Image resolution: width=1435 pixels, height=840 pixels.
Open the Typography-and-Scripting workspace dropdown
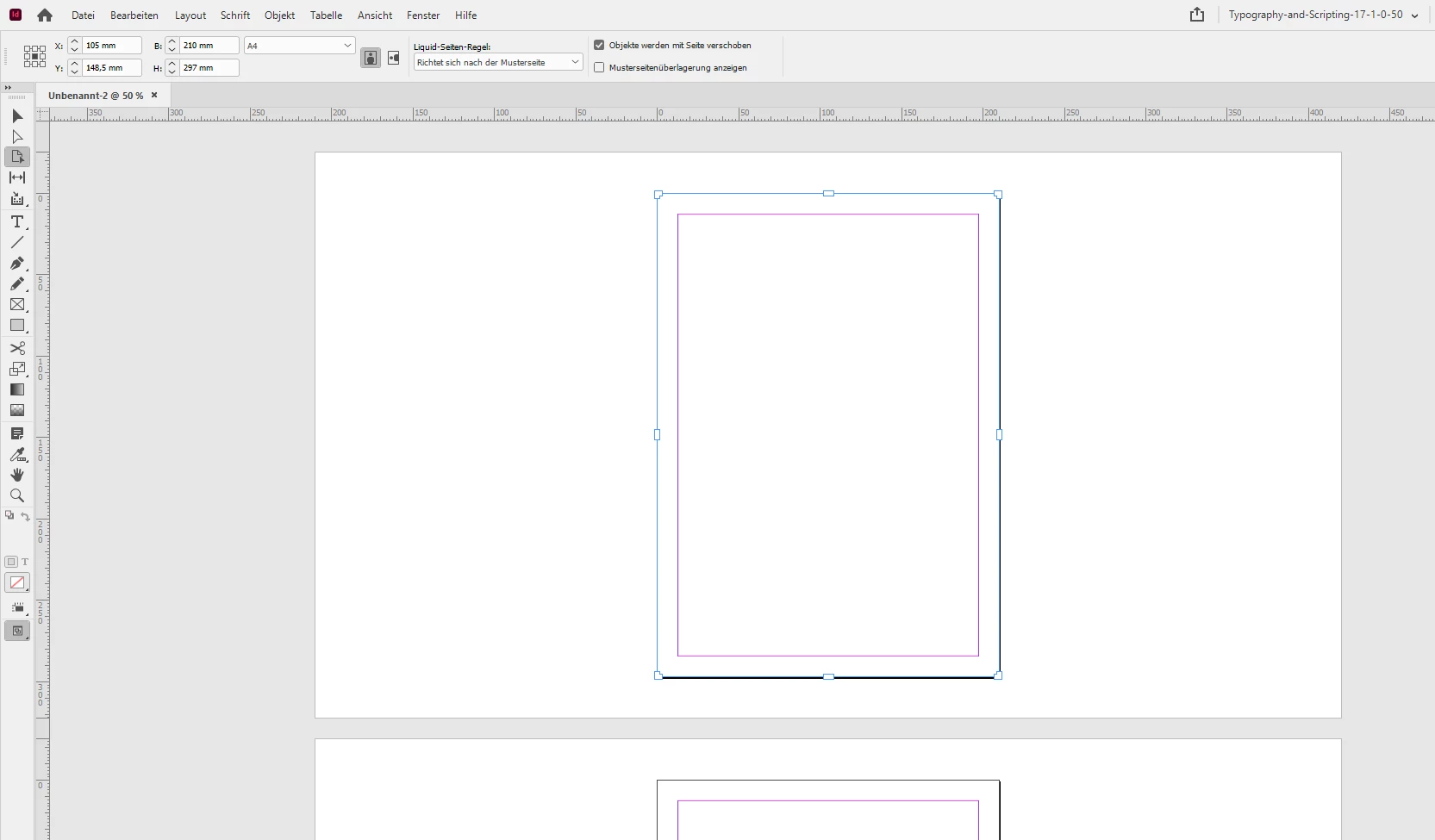pyautogui.click(x=1323, y=15)
